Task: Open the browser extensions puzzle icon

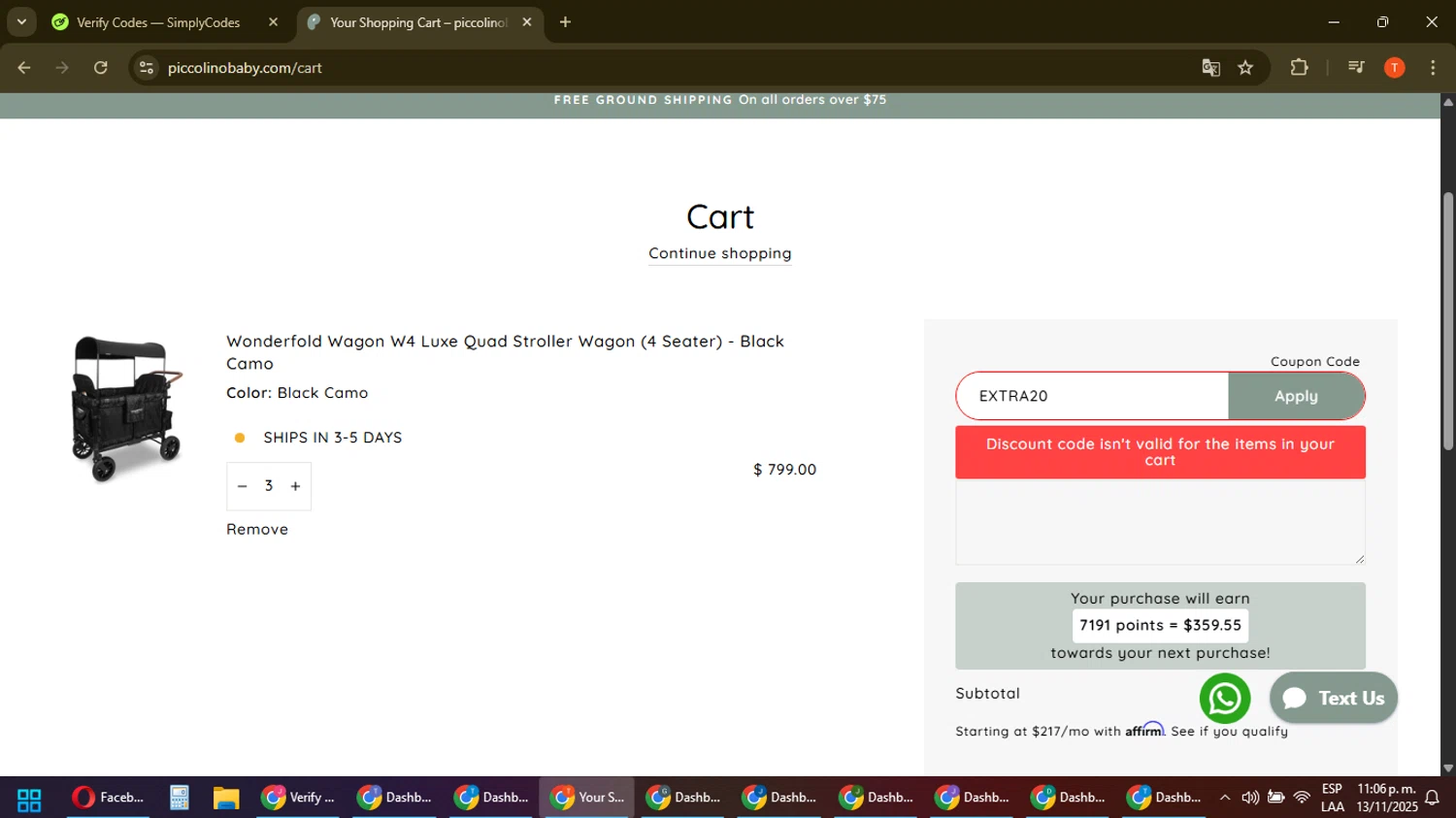Action: [1299, 68]
